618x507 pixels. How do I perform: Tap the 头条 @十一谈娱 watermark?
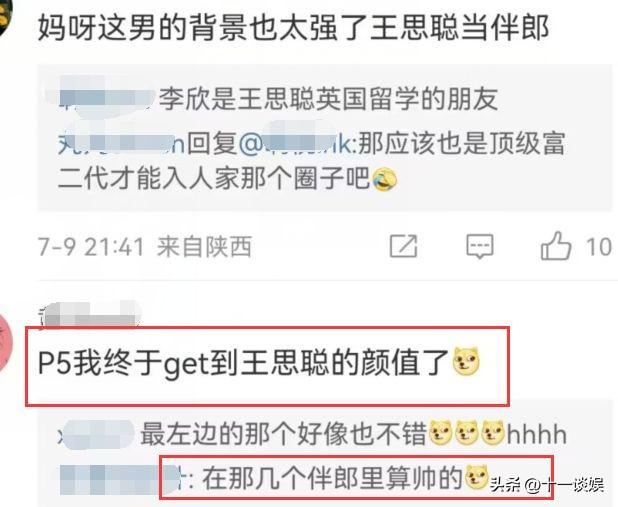547,485
